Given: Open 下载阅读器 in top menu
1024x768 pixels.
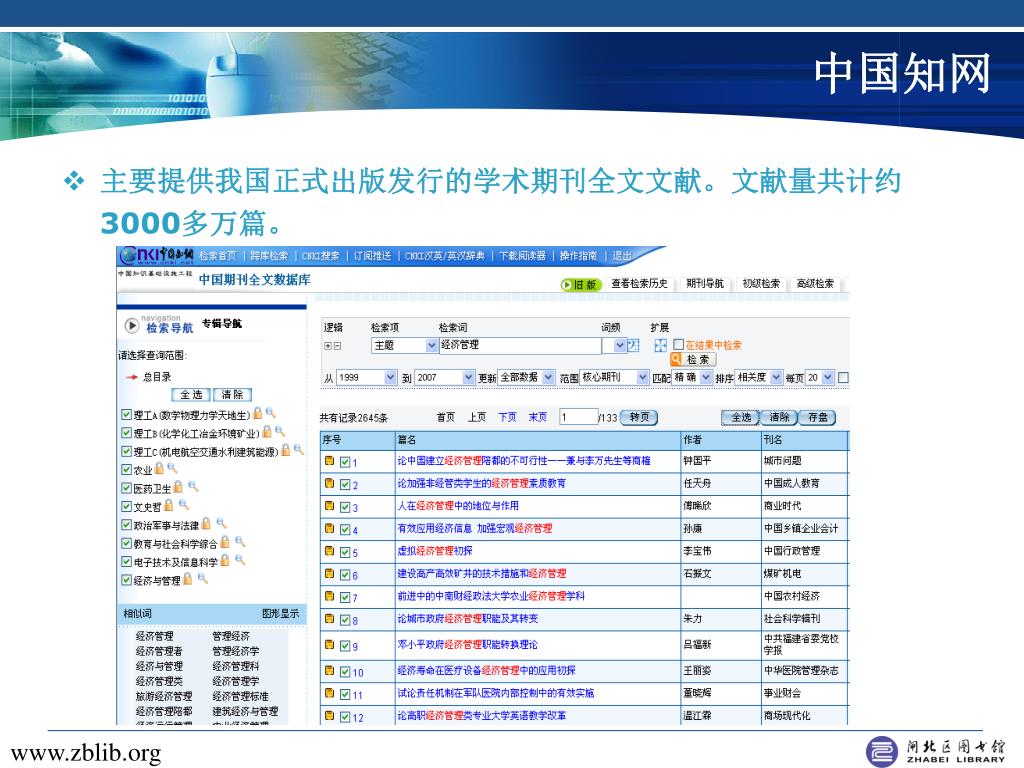Looking at the screenshot, I should click(x=522, y=256).
